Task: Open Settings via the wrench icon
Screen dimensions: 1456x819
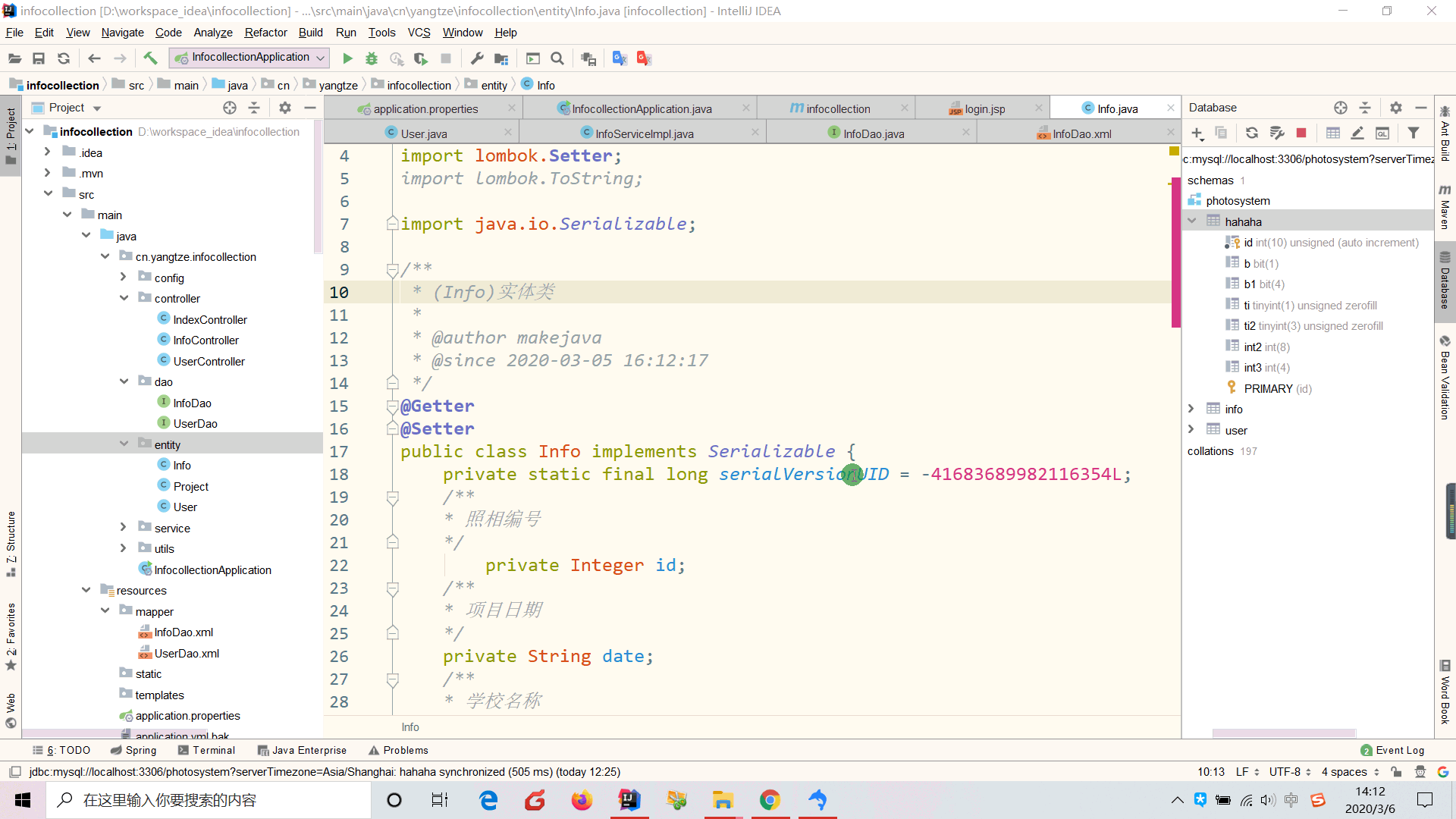Action: pos(476,58)
